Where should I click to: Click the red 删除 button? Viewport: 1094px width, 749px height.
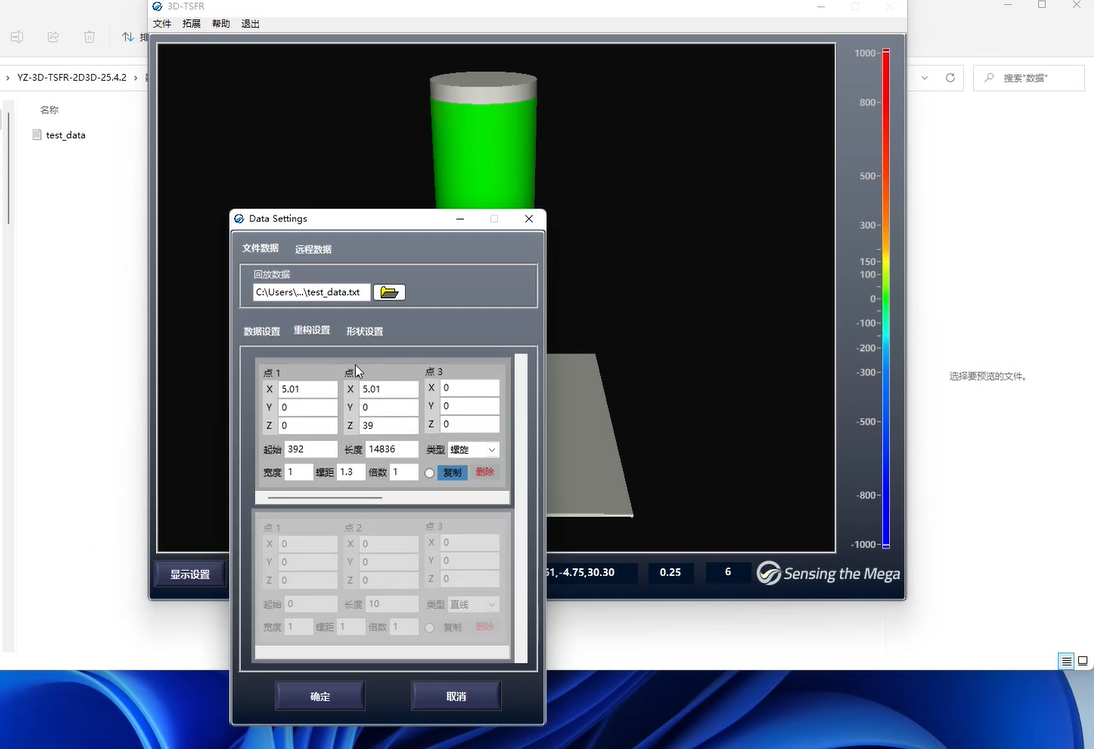click(485, 472)
